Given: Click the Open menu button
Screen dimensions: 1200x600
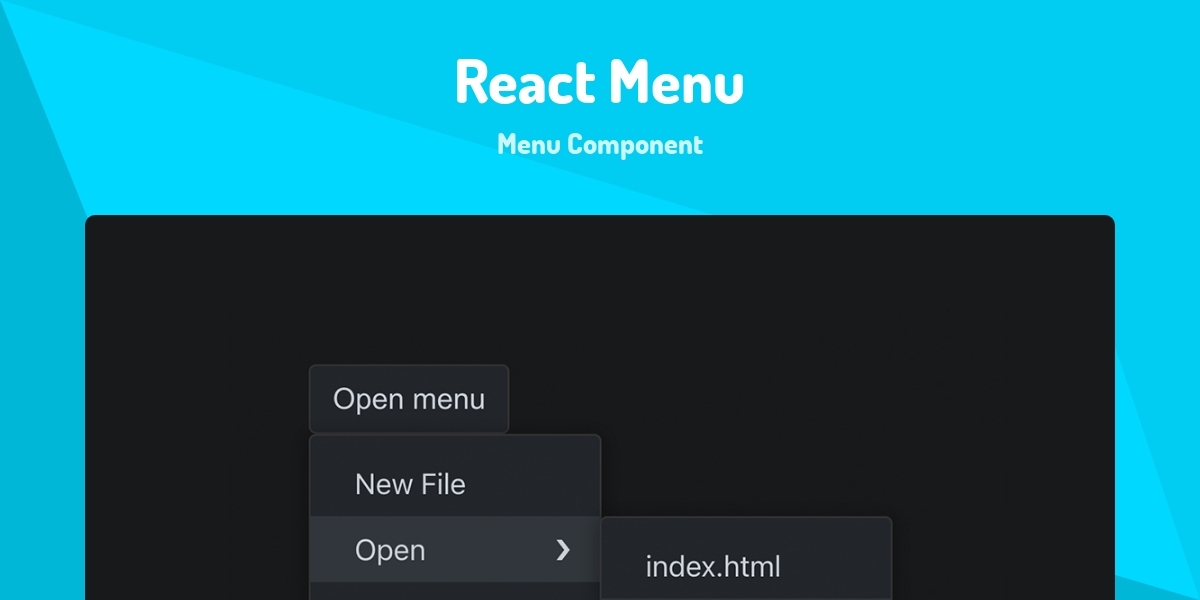Looking at the screenshot, I should click(409, 398).
